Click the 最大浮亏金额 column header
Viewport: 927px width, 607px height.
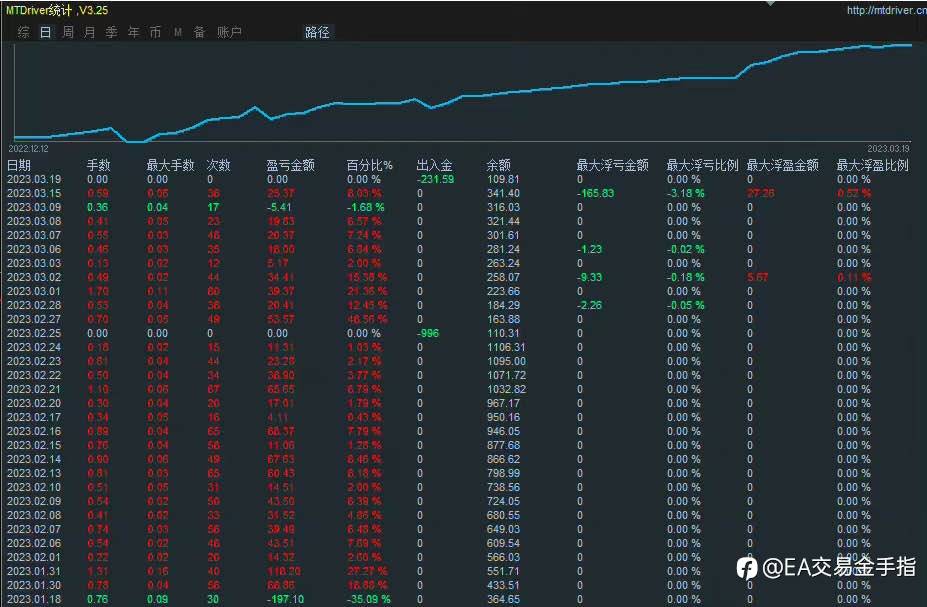pos(612,165)
